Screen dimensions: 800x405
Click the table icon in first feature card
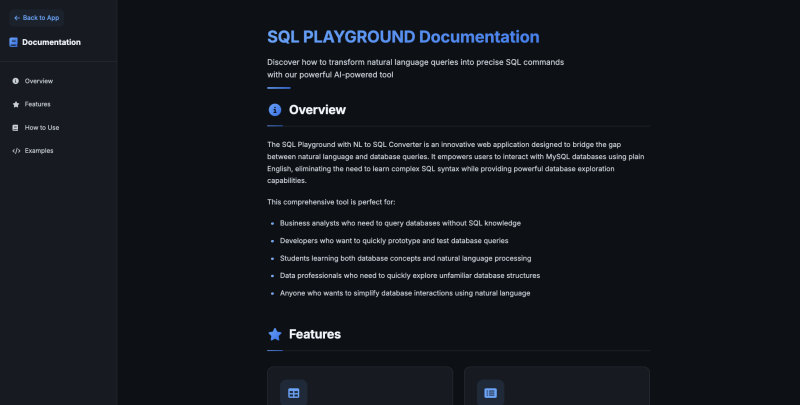(x=293, y=393)
